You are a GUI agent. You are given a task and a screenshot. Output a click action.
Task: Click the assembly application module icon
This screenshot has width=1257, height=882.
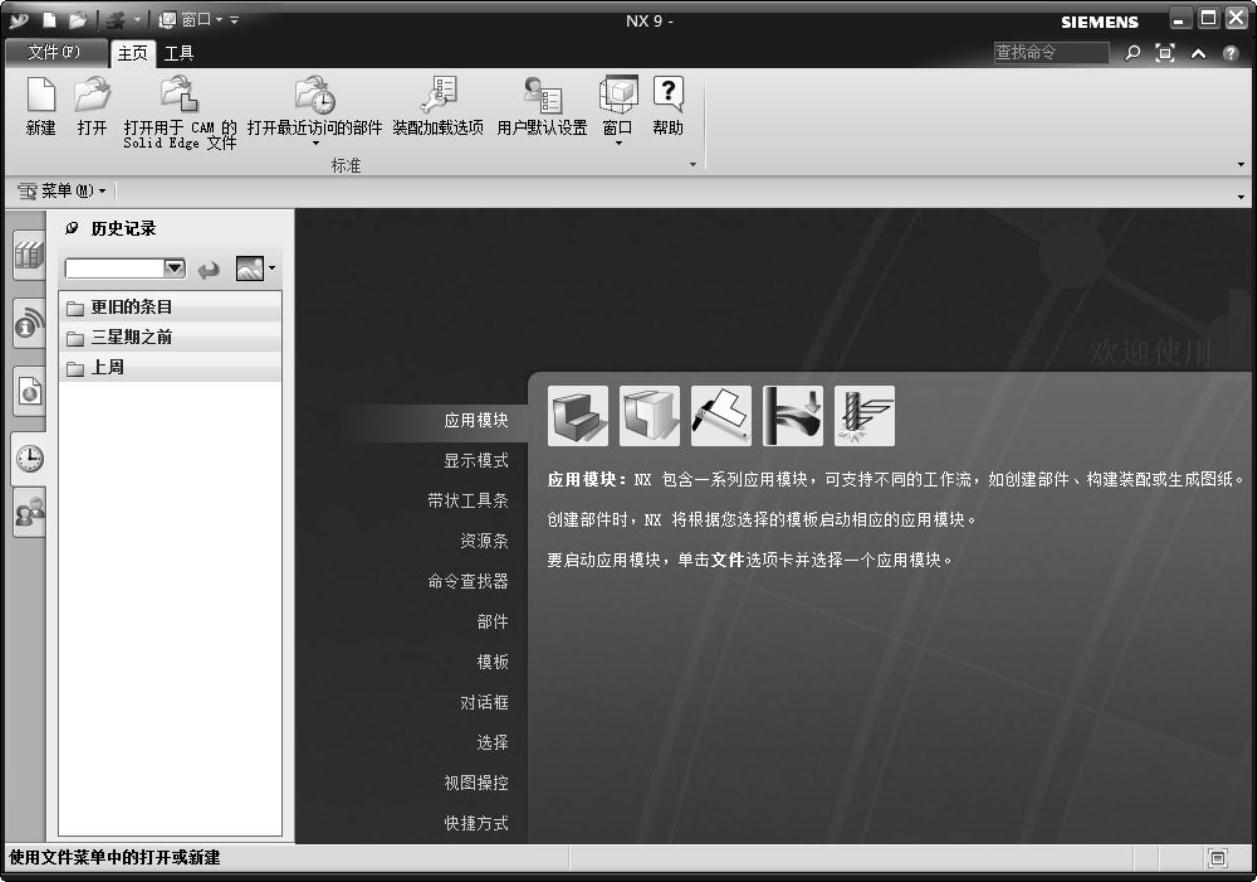tap(650, 416)
